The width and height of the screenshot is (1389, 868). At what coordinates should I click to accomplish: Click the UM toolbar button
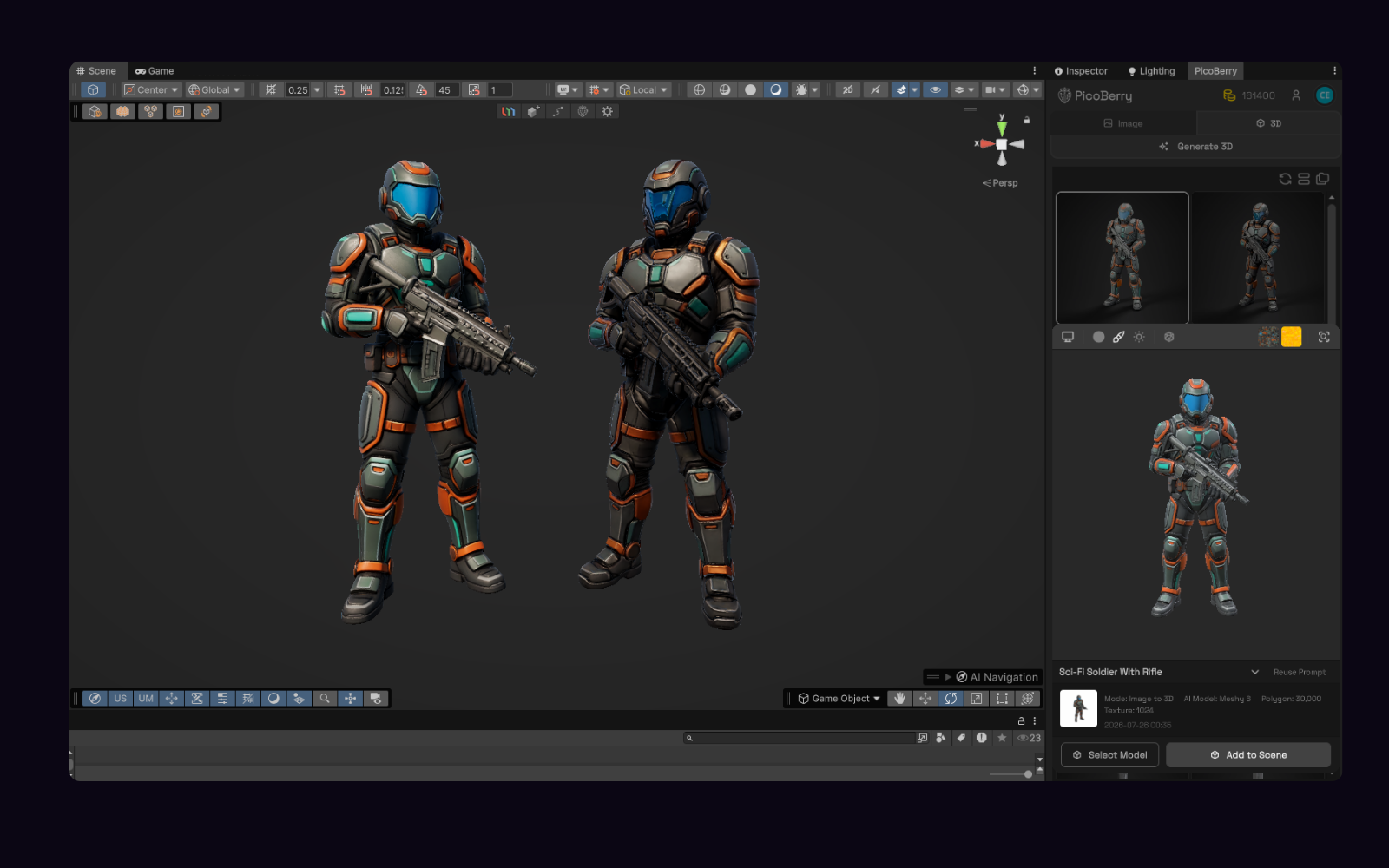146,698
